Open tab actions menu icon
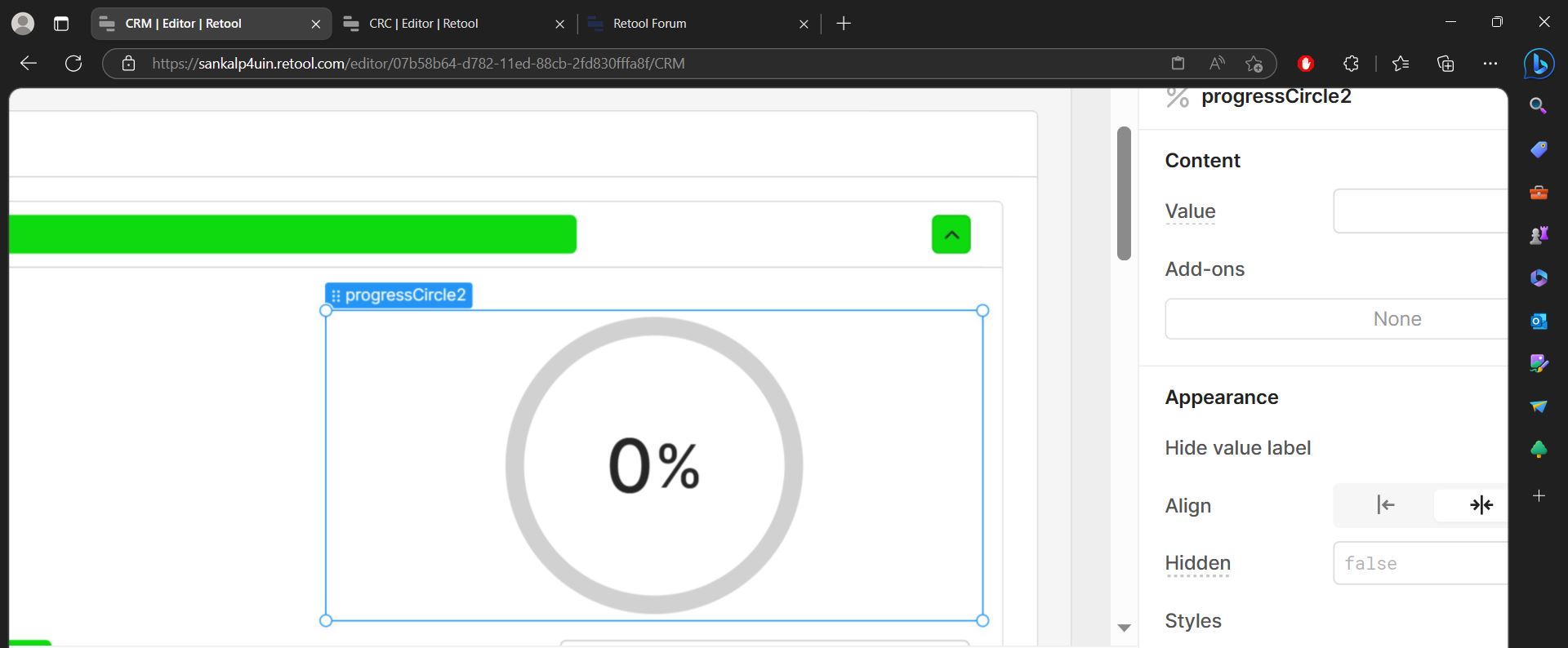1568x648 pixels. [61, 24]
